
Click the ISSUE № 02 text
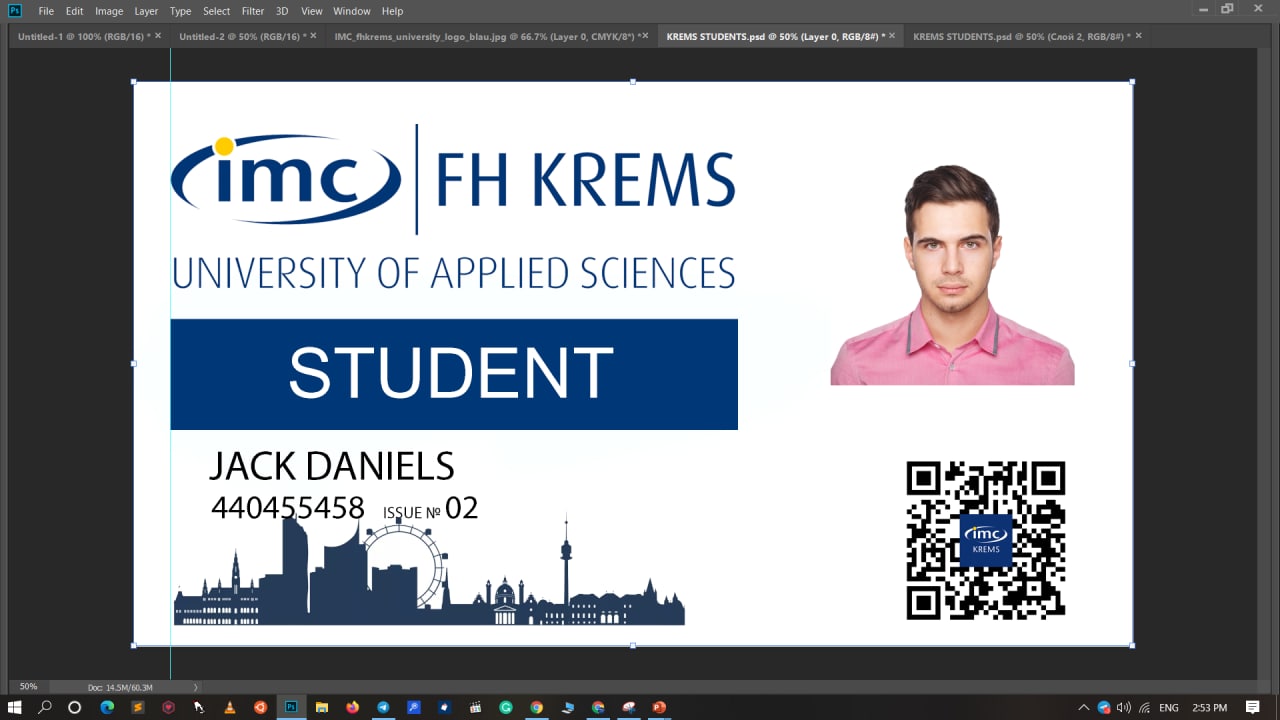[x=430, y=509]
